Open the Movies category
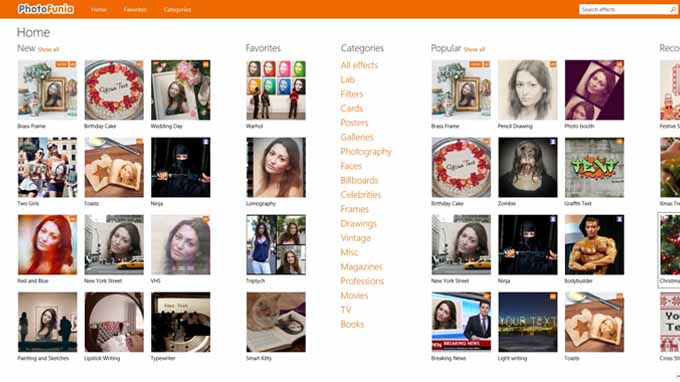 (354, 295)
